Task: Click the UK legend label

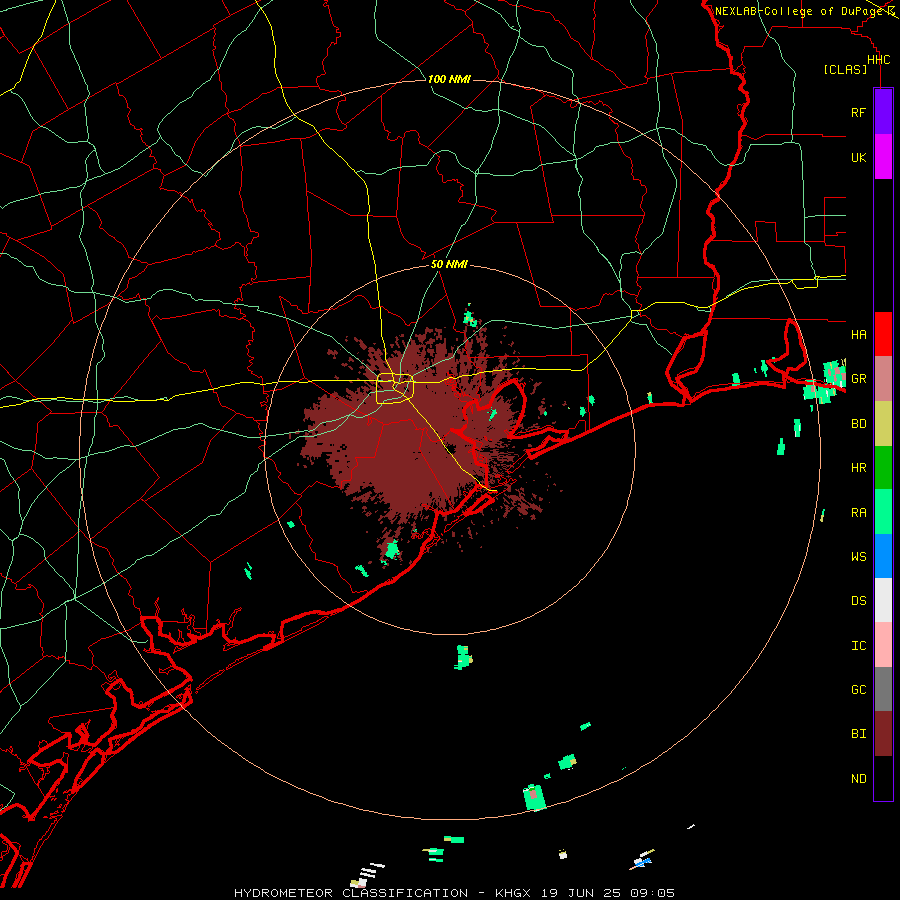Action: (858, 157)
